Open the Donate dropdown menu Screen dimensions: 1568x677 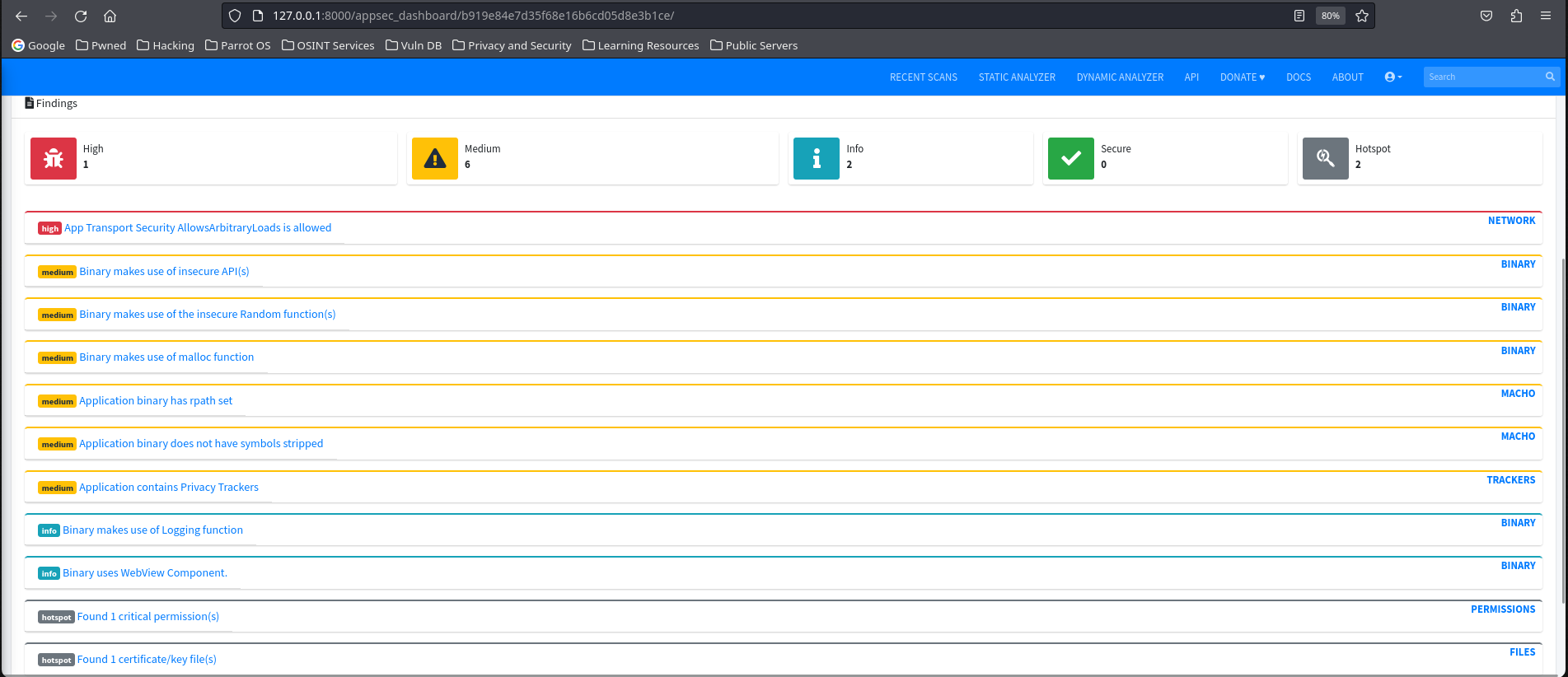pyautogui.click(x=1243, y=77)
